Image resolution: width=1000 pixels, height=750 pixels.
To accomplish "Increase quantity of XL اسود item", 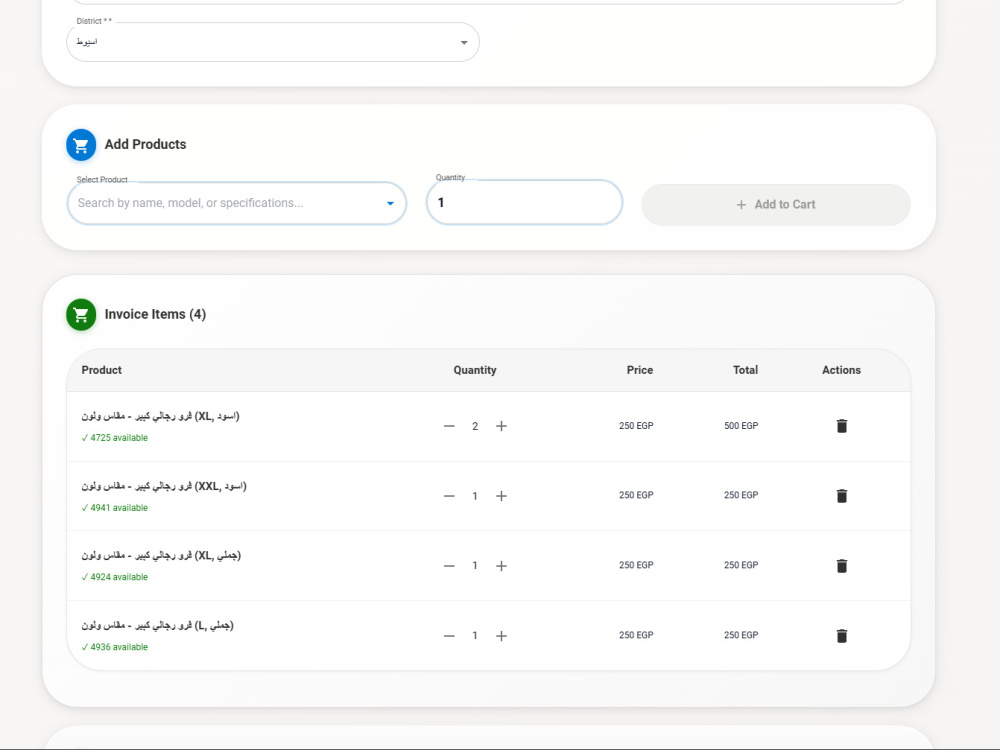I will coord(501,426).
